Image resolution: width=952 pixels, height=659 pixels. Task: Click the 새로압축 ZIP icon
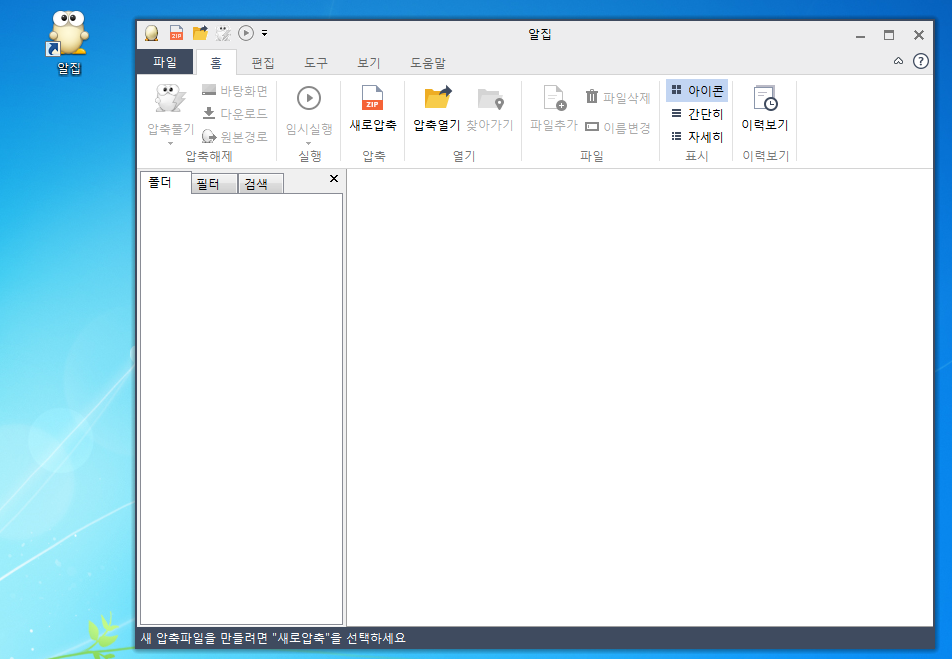[x=372, y=98]
